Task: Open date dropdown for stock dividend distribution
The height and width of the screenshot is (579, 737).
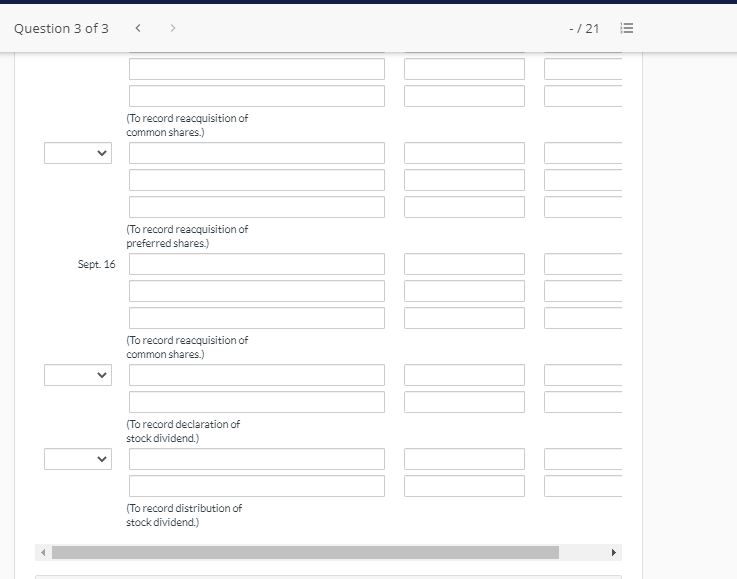Action: (x=78, y=459)
